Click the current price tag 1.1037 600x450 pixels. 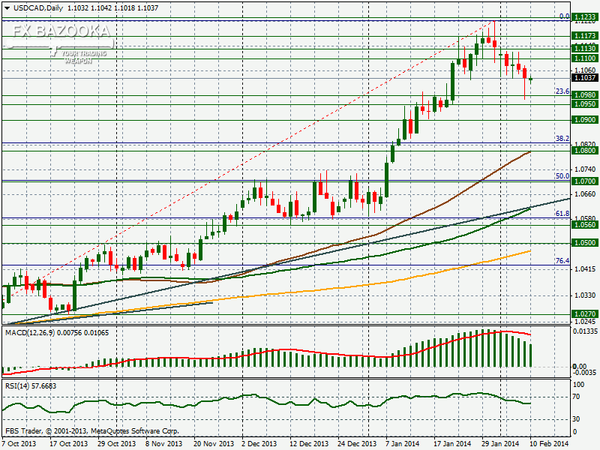coord(585,78)
